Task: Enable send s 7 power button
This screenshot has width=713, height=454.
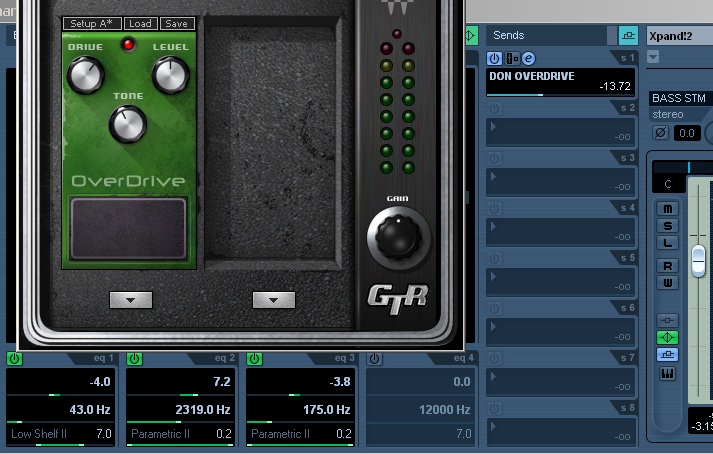Action: (x=494, y=358)
